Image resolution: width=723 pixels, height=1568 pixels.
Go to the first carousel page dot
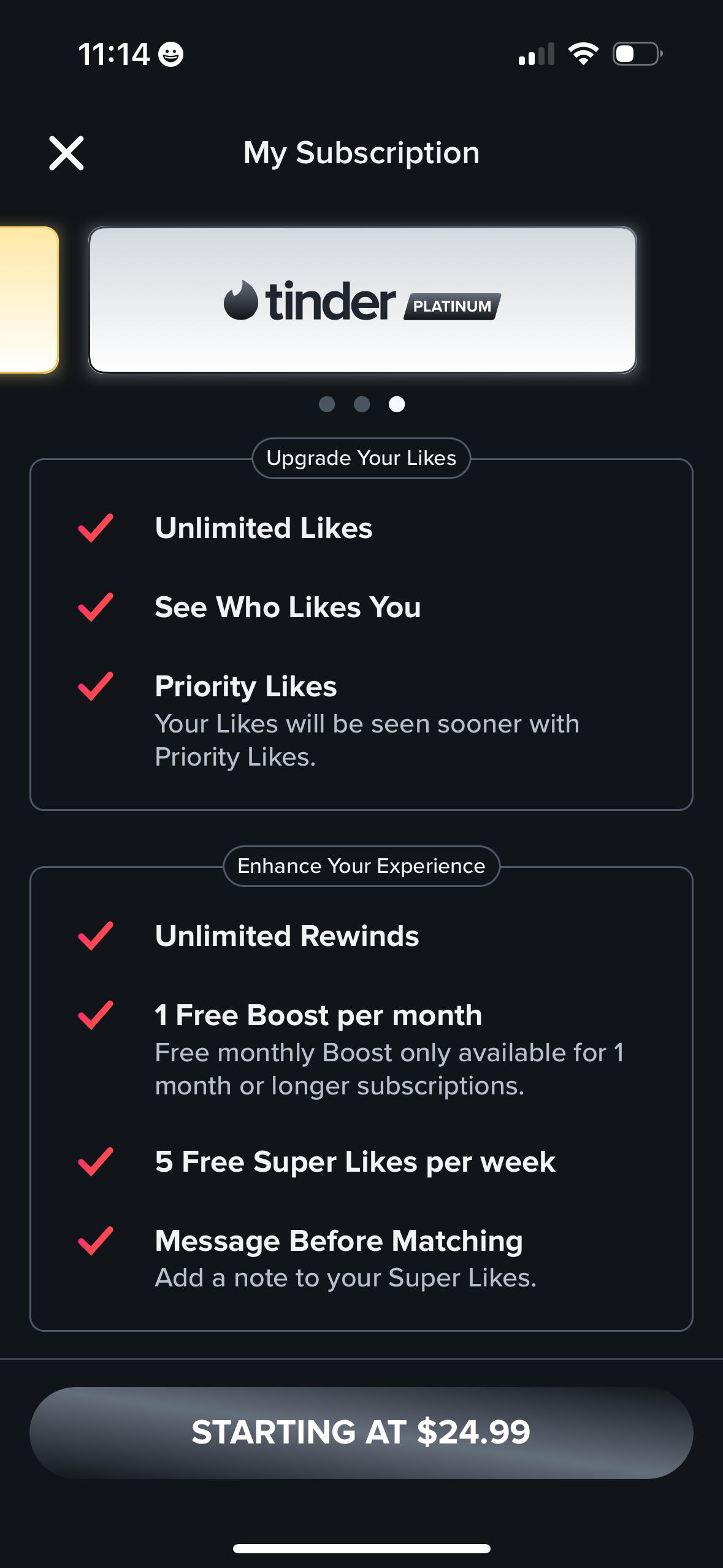point(327,404)
